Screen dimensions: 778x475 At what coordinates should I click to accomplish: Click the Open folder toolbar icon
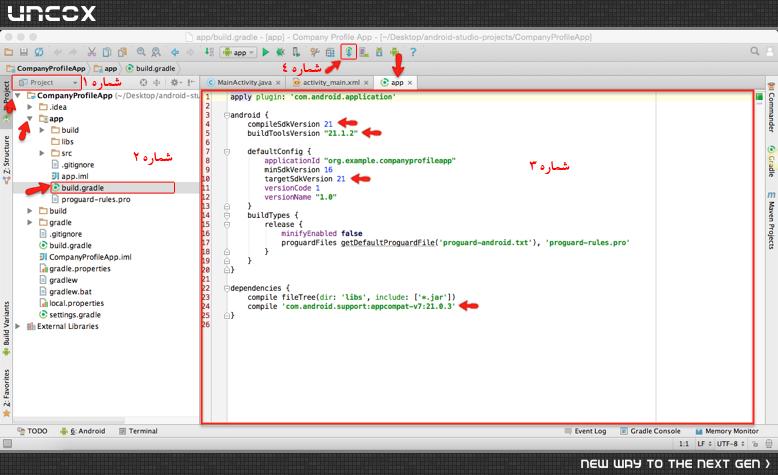(8, 52)
